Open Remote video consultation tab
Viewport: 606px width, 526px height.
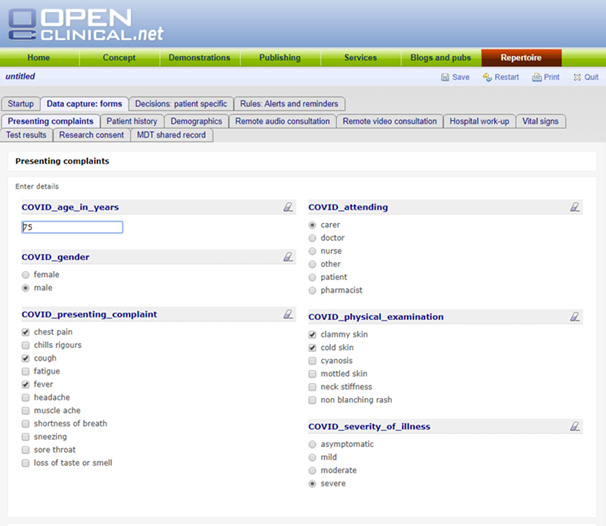coord(390,121)
